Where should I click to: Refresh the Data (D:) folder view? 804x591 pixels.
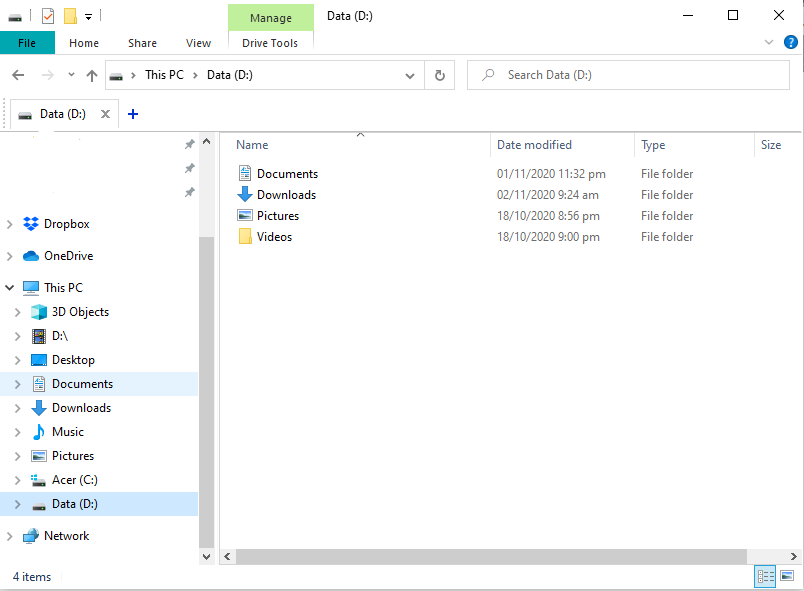tap(439, 75)
